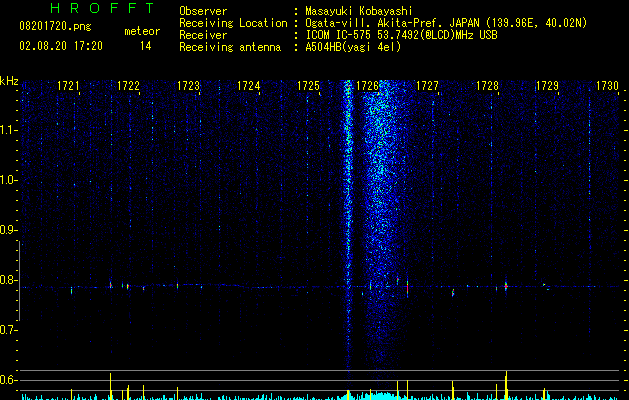The height and width of the screenshot is (400, 629).
Task: Click the 0.9 kHz axis label
Action: (8, 230)
